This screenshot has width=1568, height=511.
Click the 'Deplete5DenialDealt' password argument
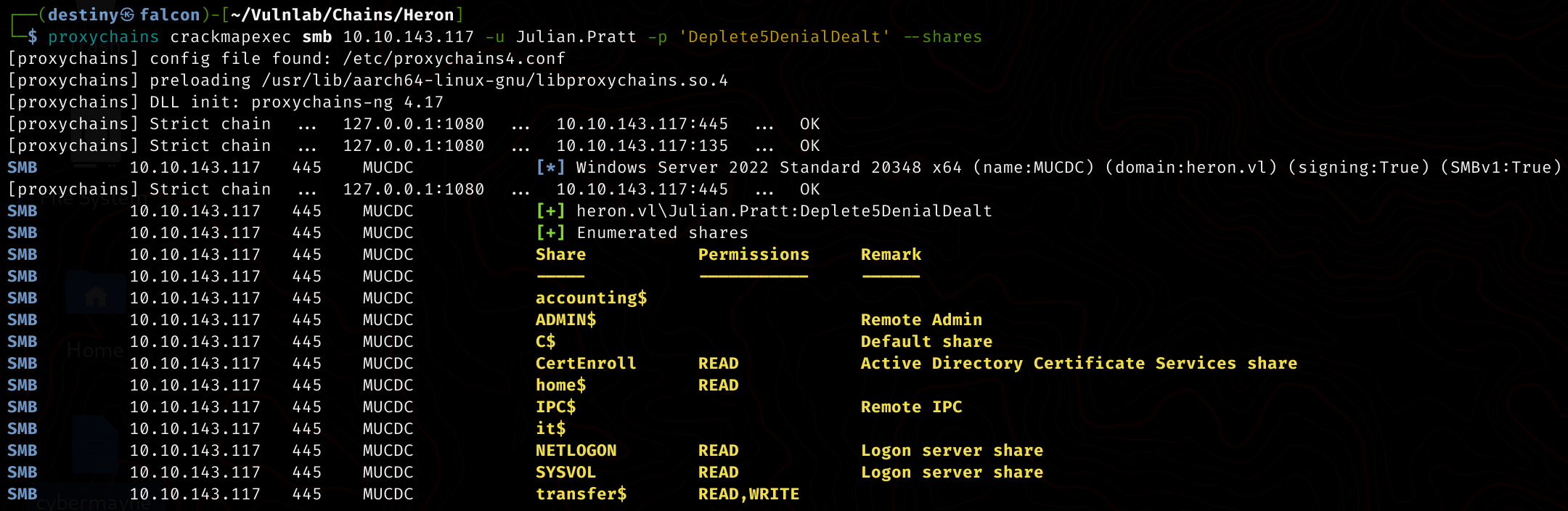coord(784,37)
